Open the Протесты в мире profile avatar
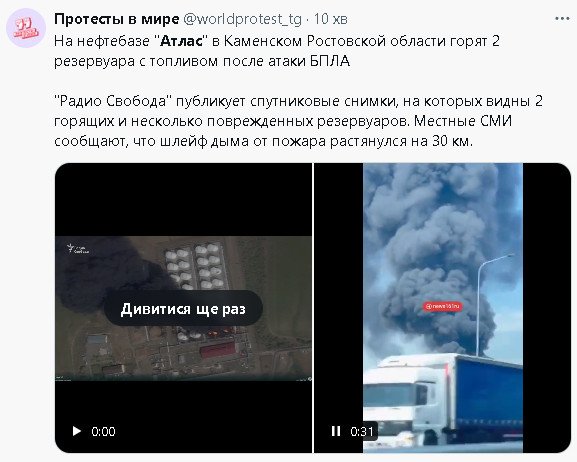 26,28
